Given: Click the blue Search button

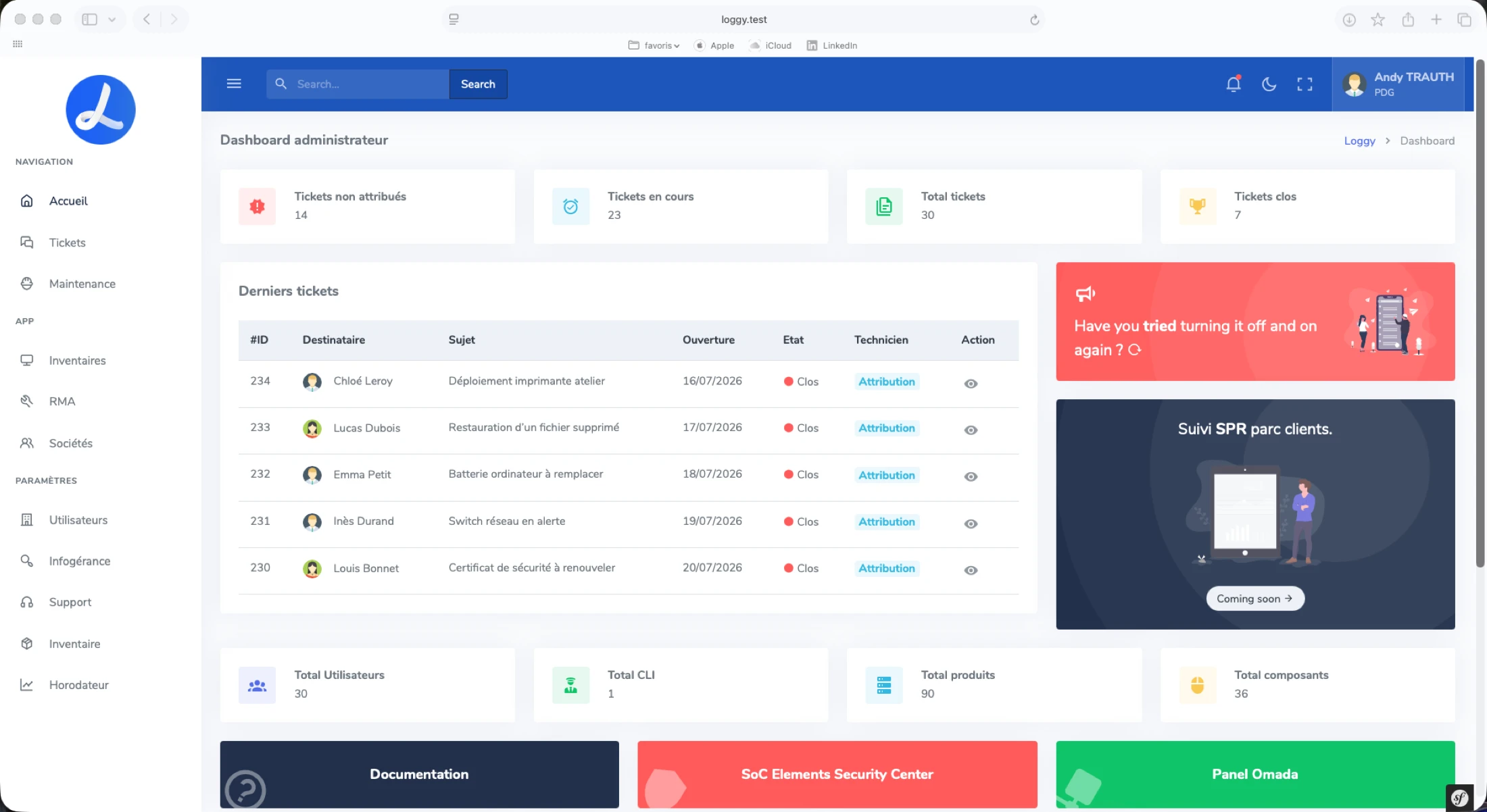Looking at the screenshot, I should (x=478, y=84).
